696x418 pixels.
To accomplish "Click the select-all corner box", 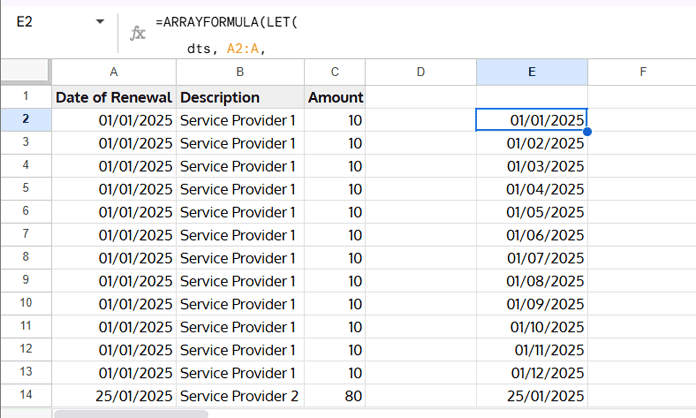I will click(25, 71).
